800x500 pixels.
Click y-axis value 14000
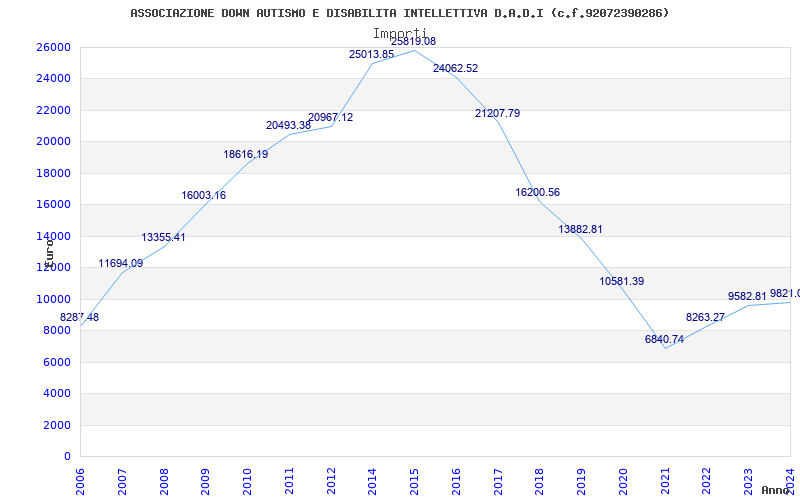coord(53,236)
